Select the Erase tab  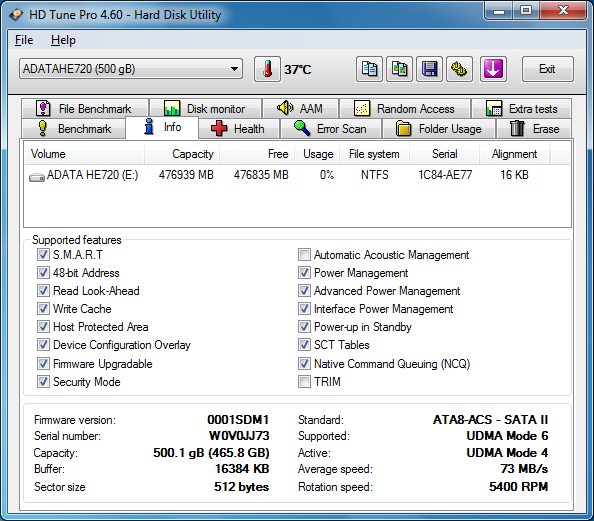tap(533, 128)
